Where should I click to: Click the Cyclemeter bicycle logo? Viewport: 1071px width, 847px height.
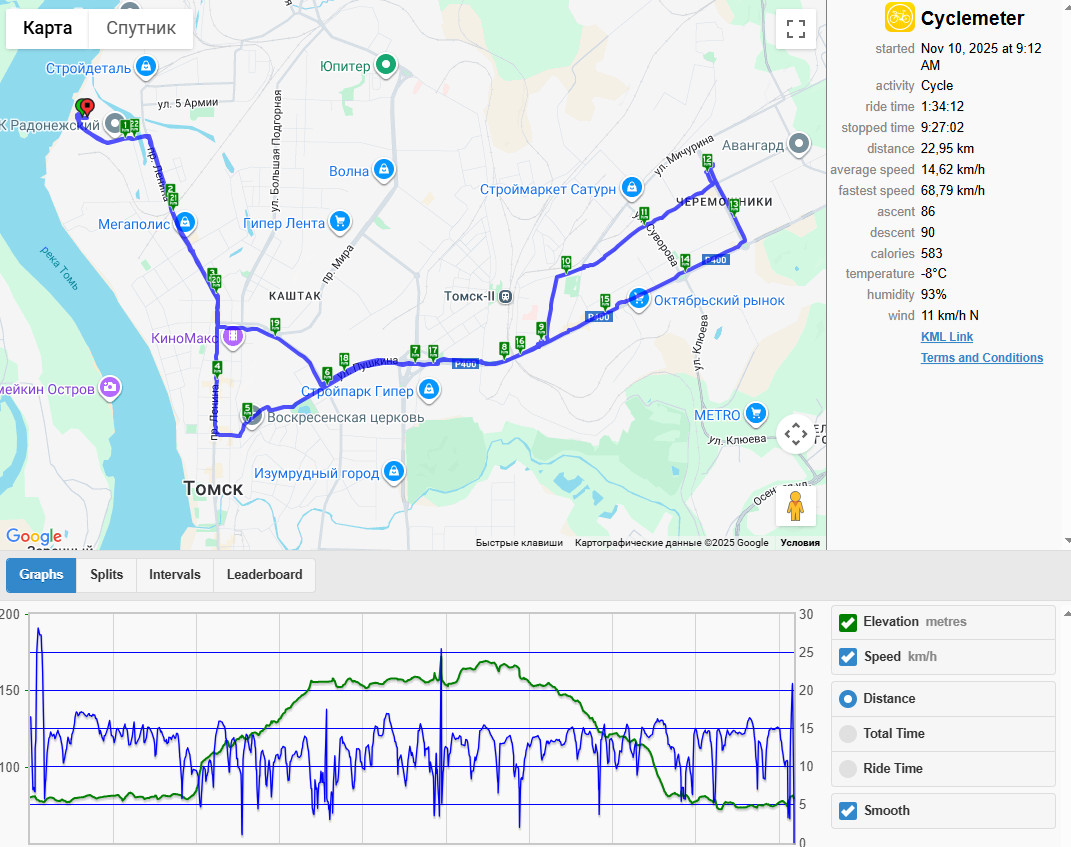900,18
